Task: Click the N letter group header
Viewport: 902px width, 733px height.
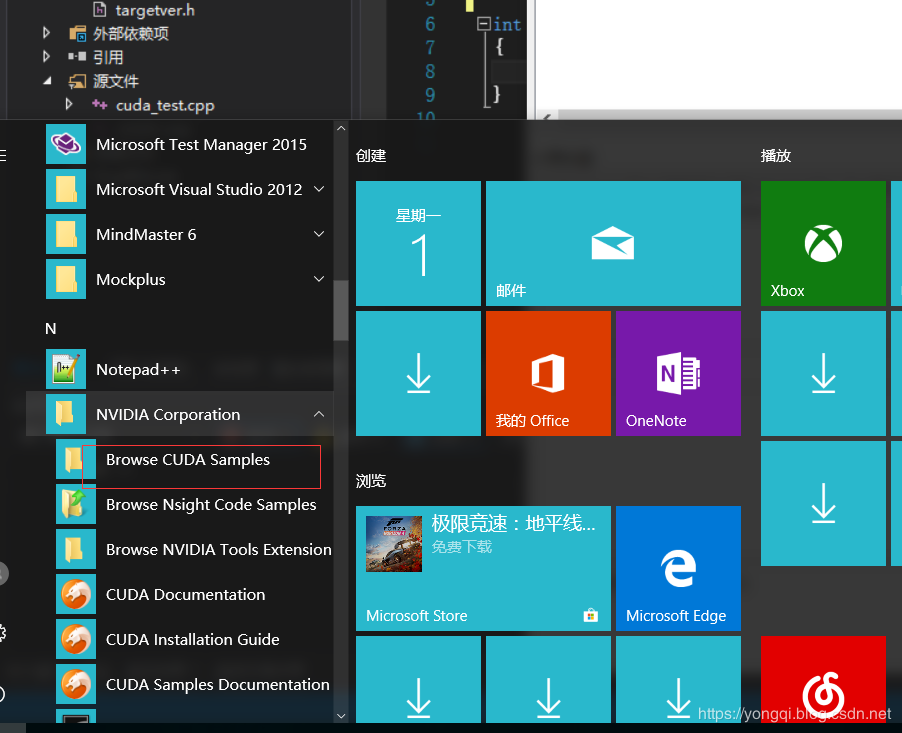Action: pos(51,329)
